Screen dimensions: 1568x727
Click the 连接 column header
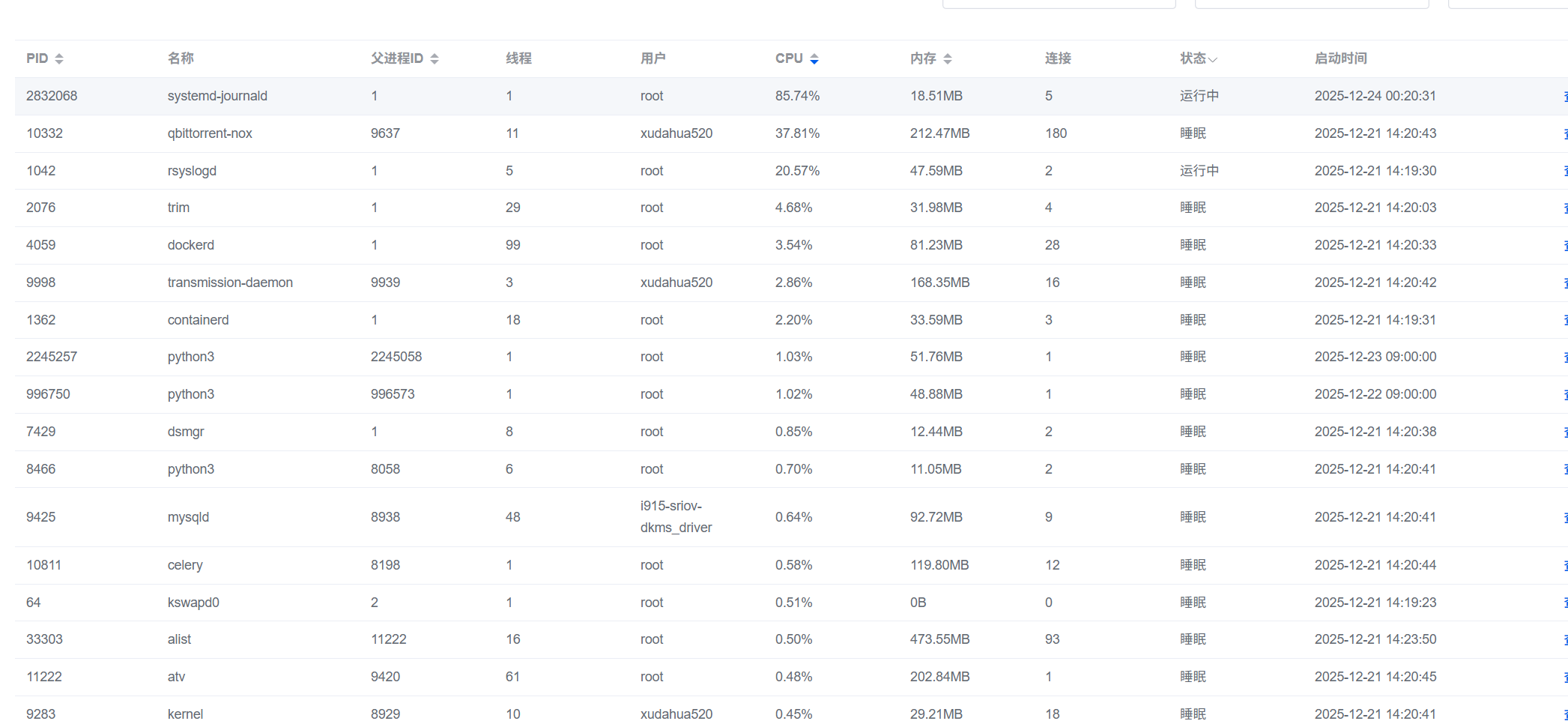click(x=1058, y=58)
